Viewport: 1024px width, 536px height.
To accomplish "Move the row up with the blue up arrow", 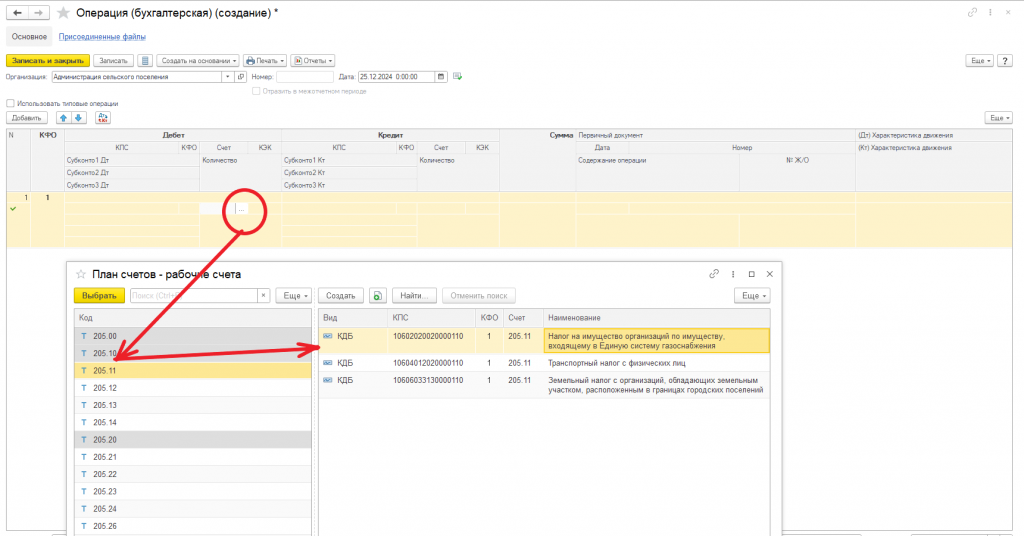I will point(63,118).
